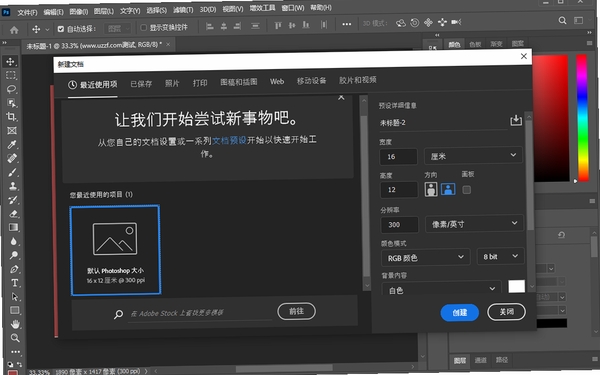Check the 画板 artboard checkbox
This screenshot has width=600, height=375.
tap(466, 189)
